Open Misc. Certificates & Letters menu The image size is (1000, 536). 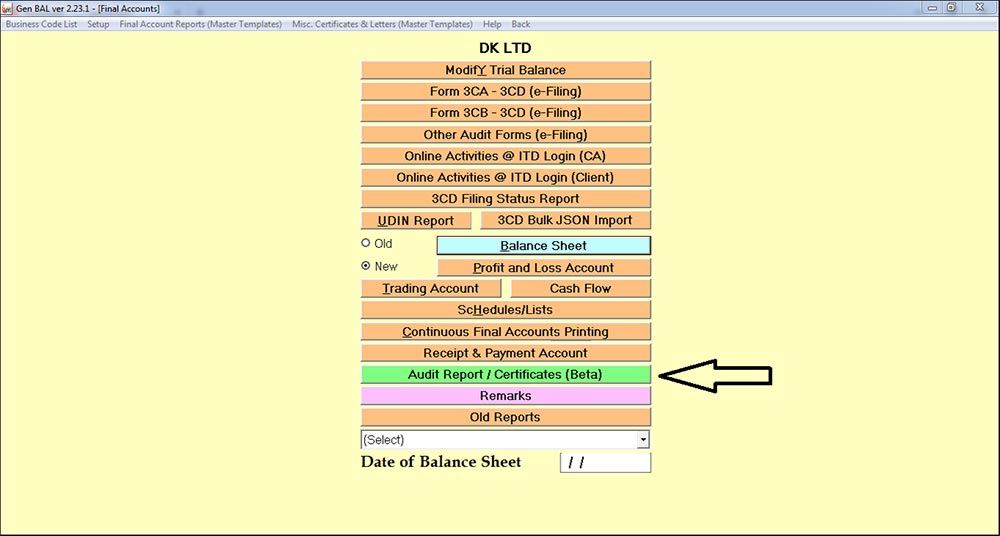point(382,24)
